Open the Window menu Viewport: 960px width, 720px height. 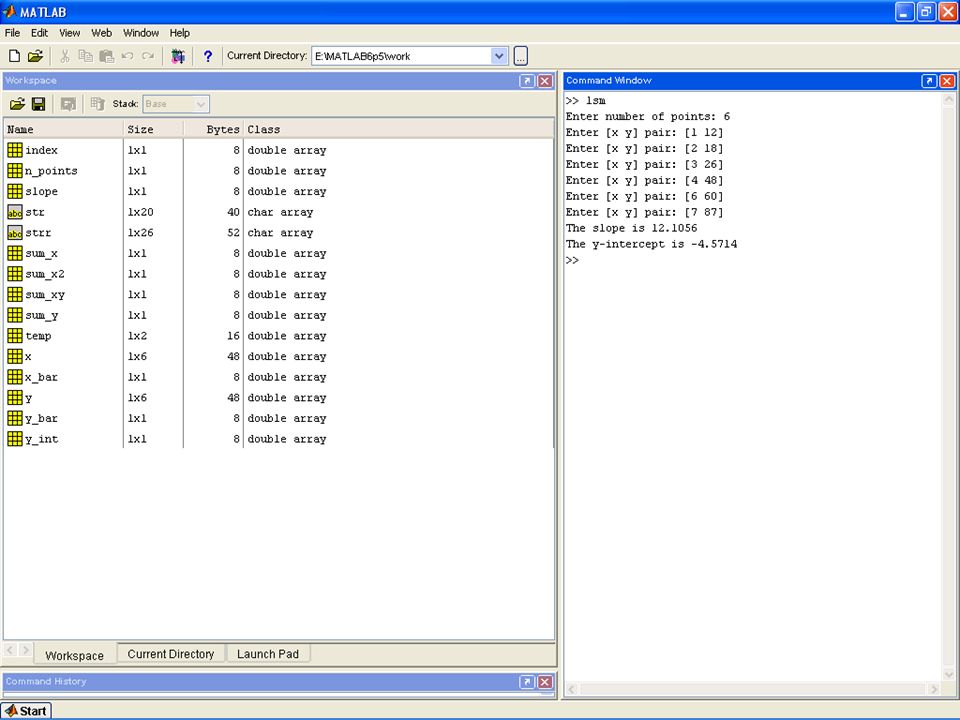(x=141, y=33)
